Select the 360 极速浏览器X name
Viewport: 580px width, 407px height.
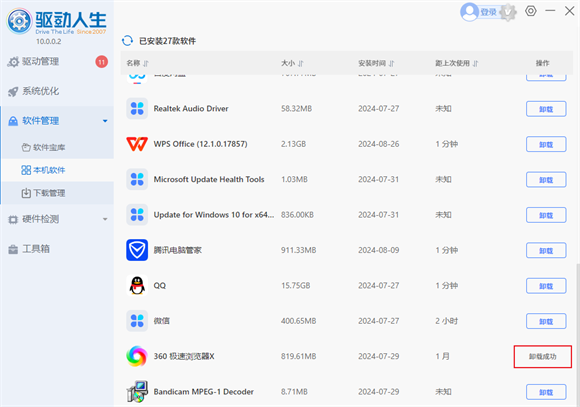[x=184, y=356]
